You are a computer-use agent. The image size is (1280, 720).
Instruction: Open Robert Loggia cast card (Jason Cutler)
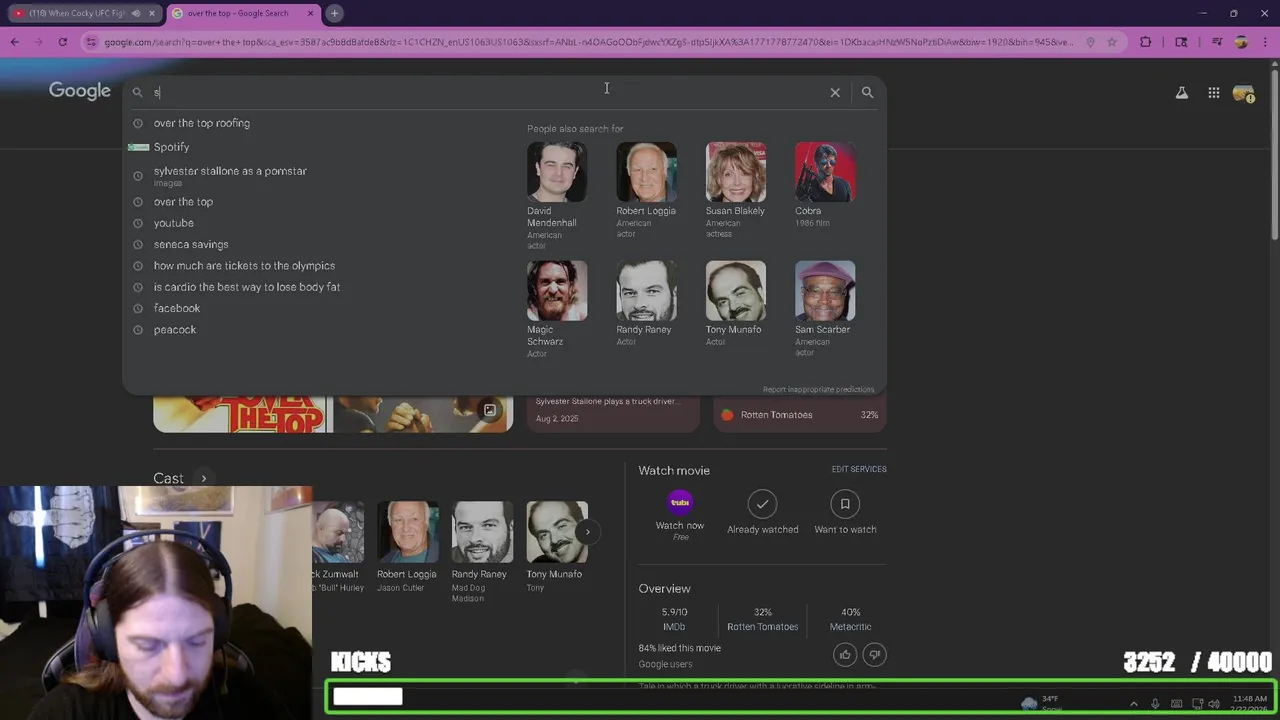click(407, 547)
